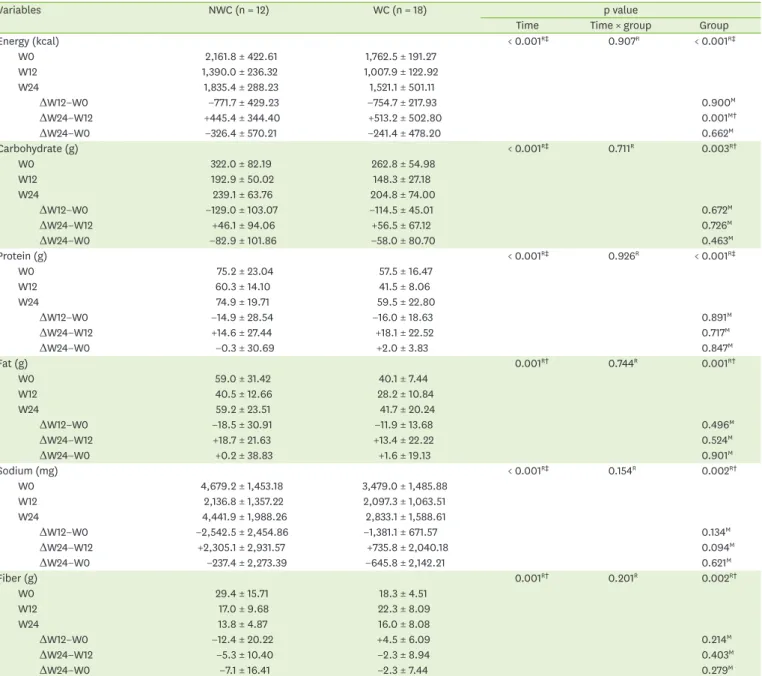This screenshot has height=676, width=762.
Task: Select value 239.1 ± 63.76
Action: 242,195
